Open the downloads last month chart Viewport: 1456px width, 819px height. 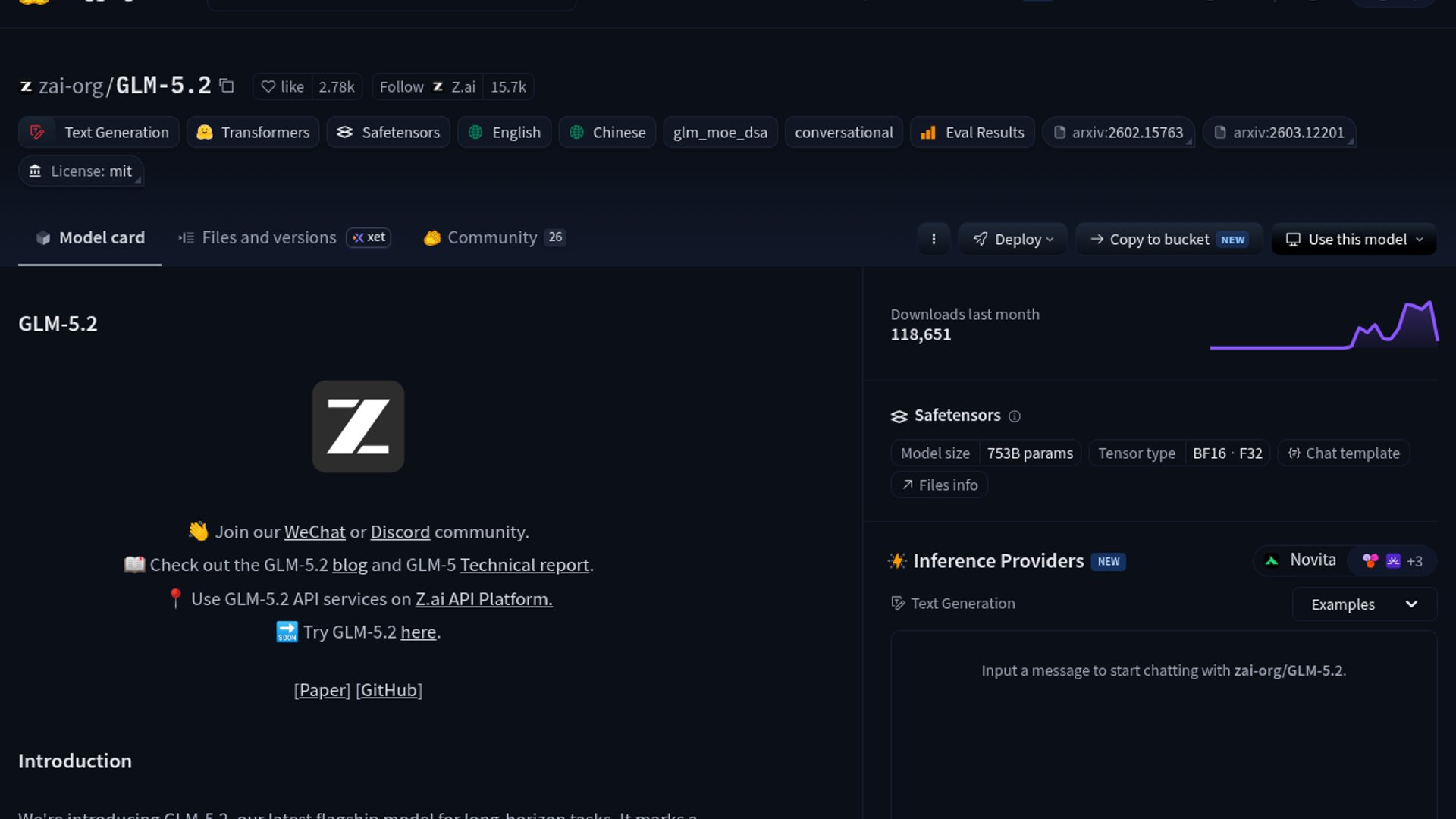(x=1324, y=325)
